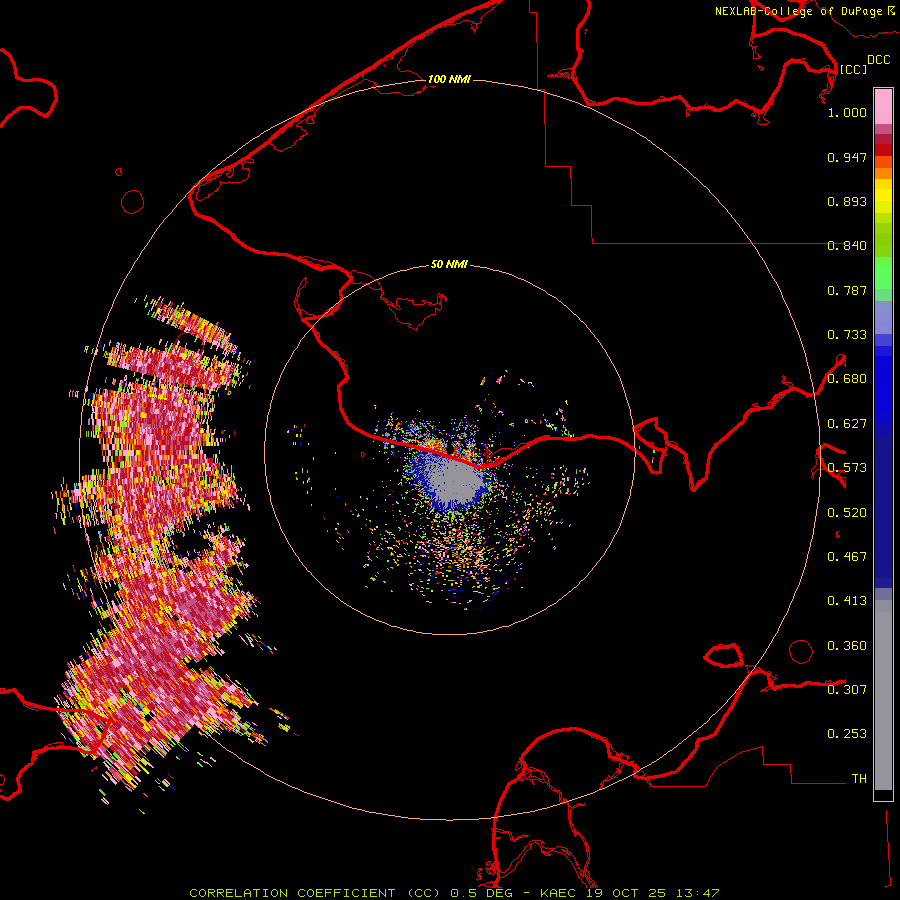
Task: Click the 0.520 scale value
Action: [847, 513]
